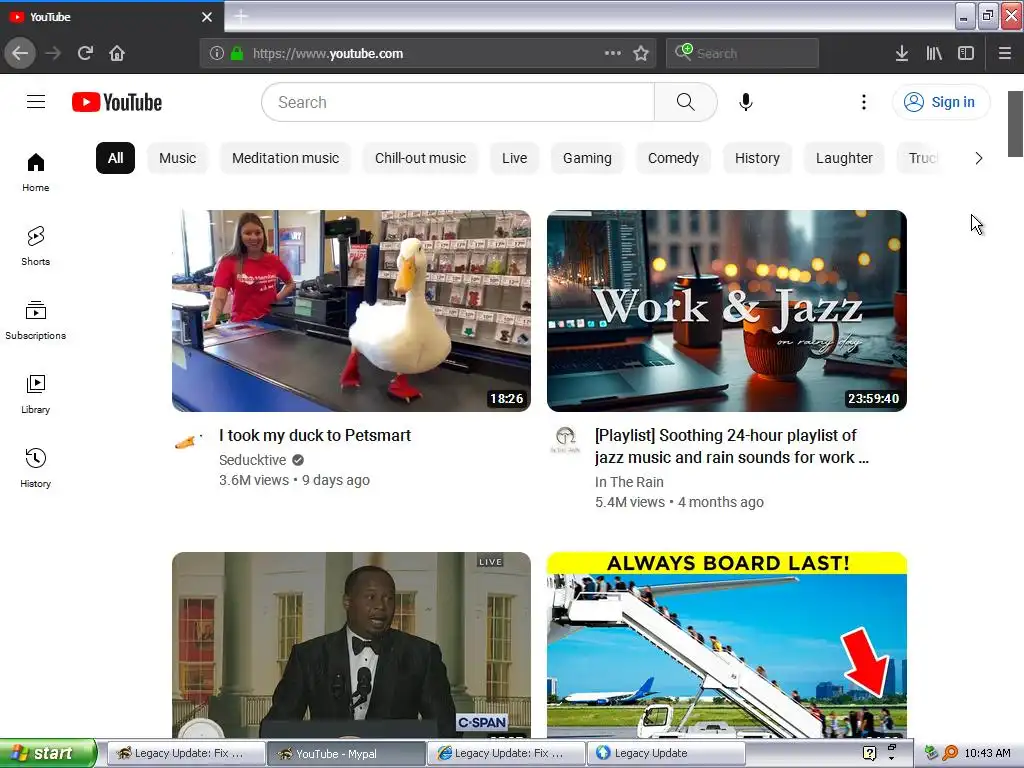Open the Always Board Last thumbnail
This screenshot has width=1024, height=768.
[x=727, y=645]
